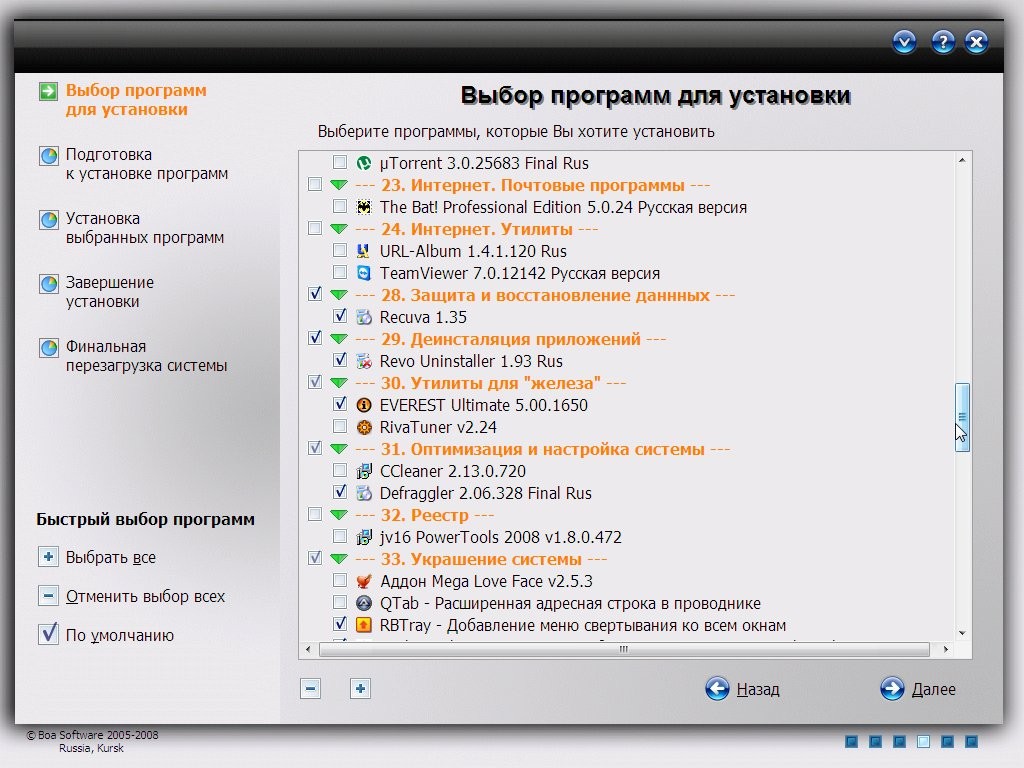Uncheck Revo Uninstaller 1.93 Rus checkbox
1024x768 pixels.
(340, 360)
